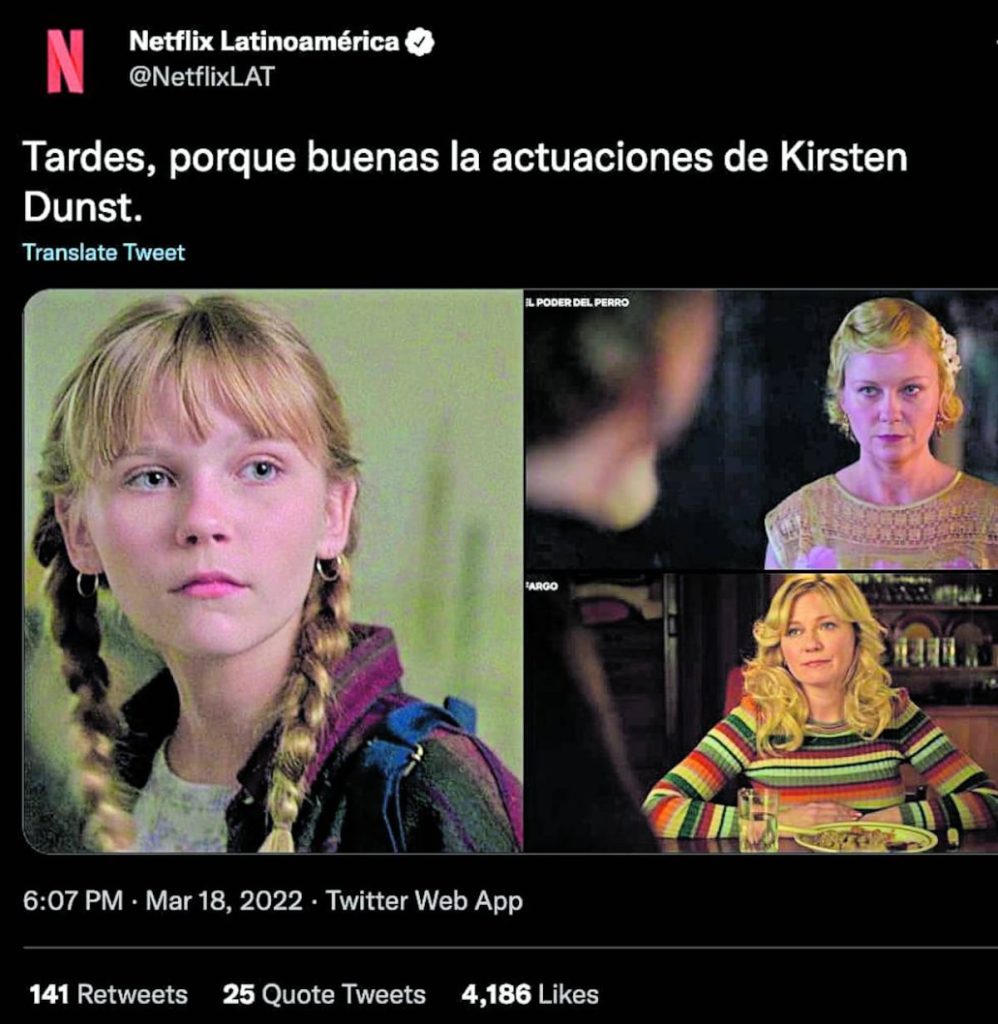Screen dimensions: 998x1024
Task: View the 4,186 Likes list
Action: tap(530, 995)
